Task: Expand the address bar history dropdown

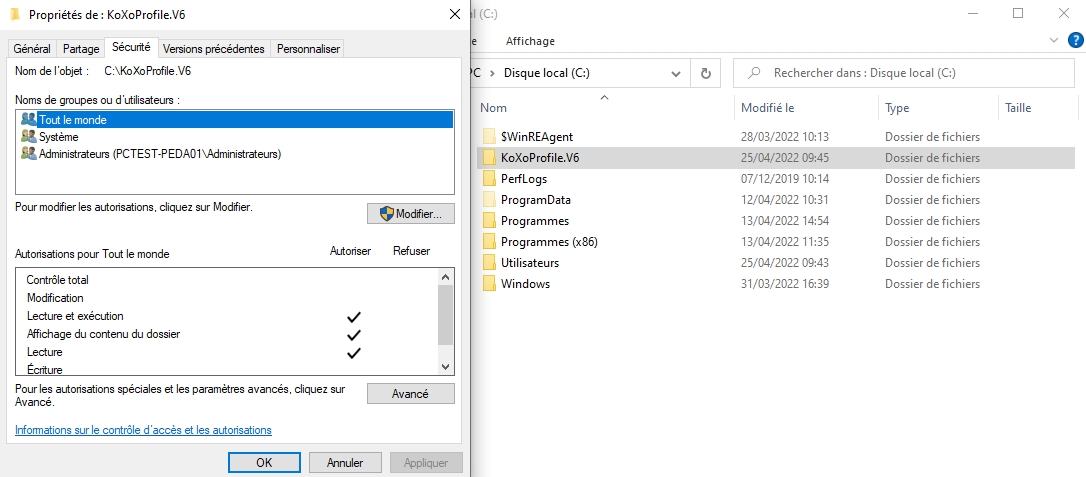Action: pos(677,73)
